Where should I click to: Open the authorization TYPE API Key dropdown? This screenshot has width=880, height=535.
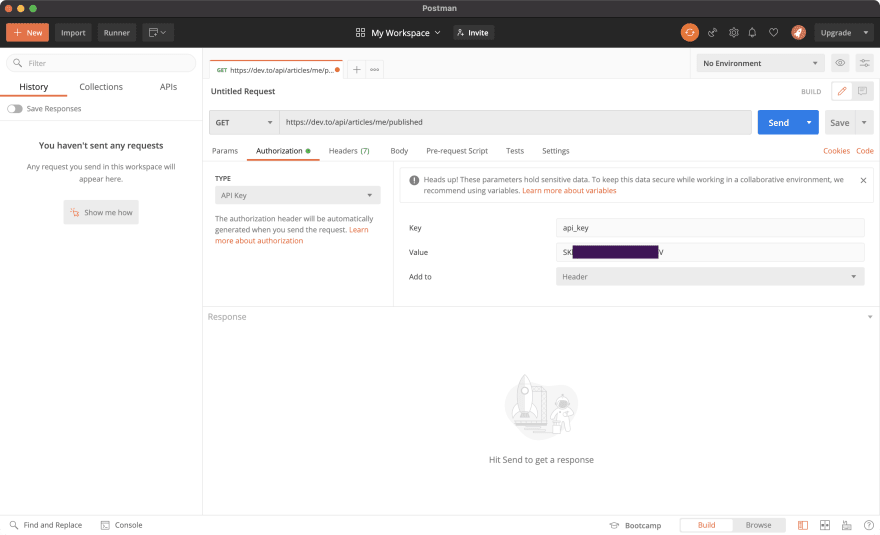pos(297,195)
